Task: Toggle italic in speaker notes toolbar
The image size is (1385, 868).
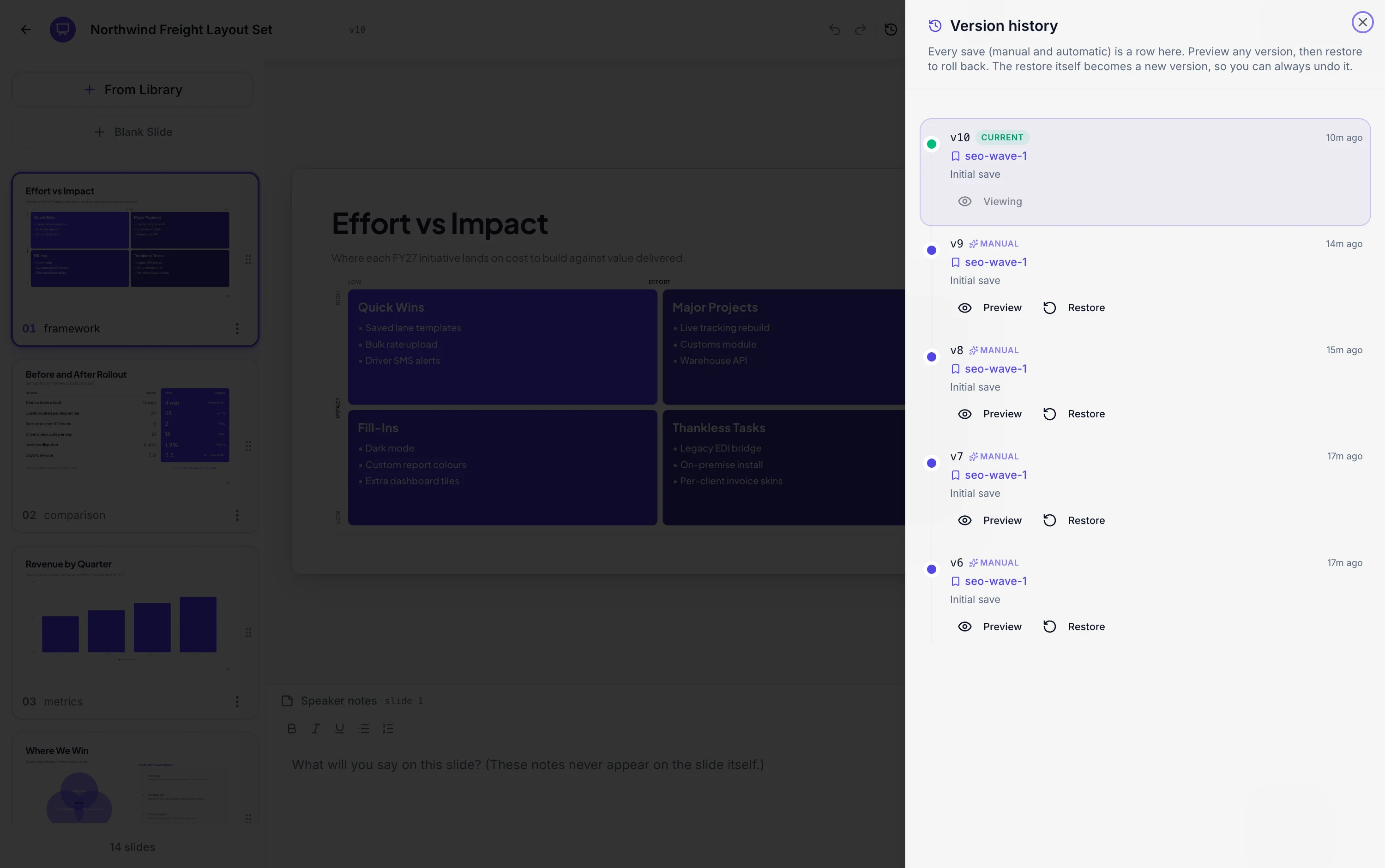Action: click(x=316, y=729)
